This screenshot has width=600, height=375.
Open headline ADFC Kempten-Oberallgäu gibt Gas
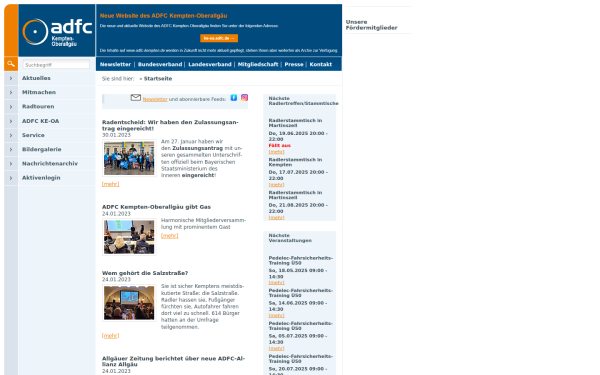(x=156, y=207)
